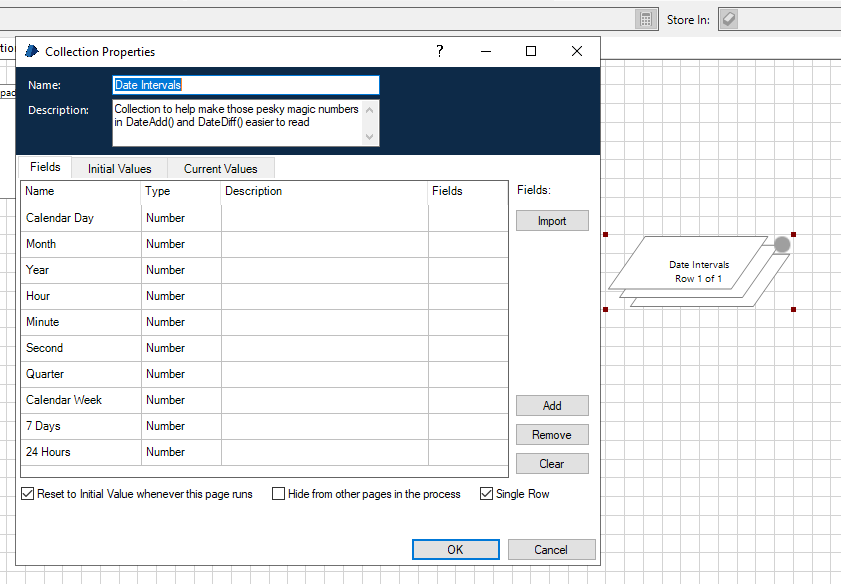Enable Hide from other pages checkbox
The width and height of the screenshot is (841, 584).
pos(278,494)
